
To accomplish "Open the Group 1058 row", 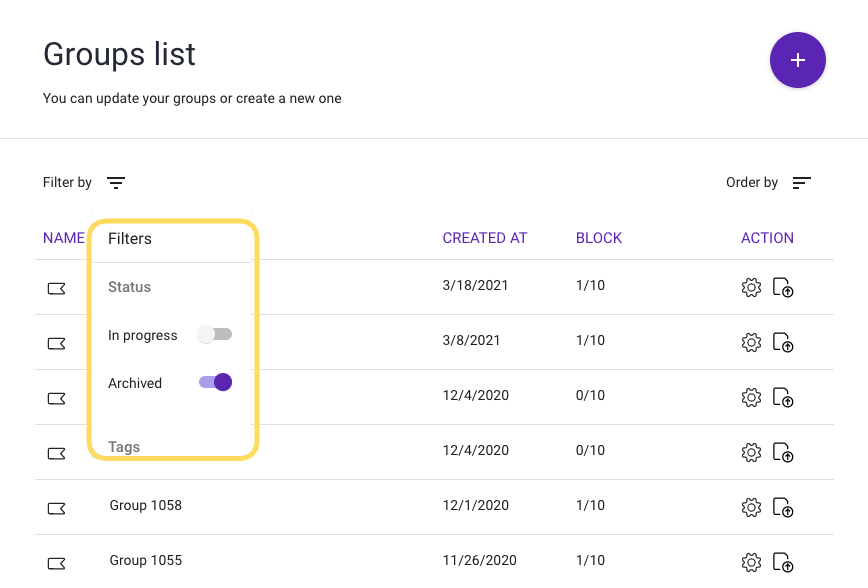I will click(146, 506).
